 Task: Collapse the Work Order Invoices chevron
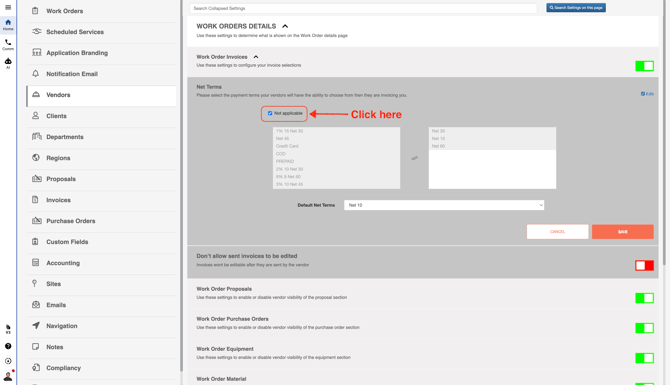tap(256, 57)
